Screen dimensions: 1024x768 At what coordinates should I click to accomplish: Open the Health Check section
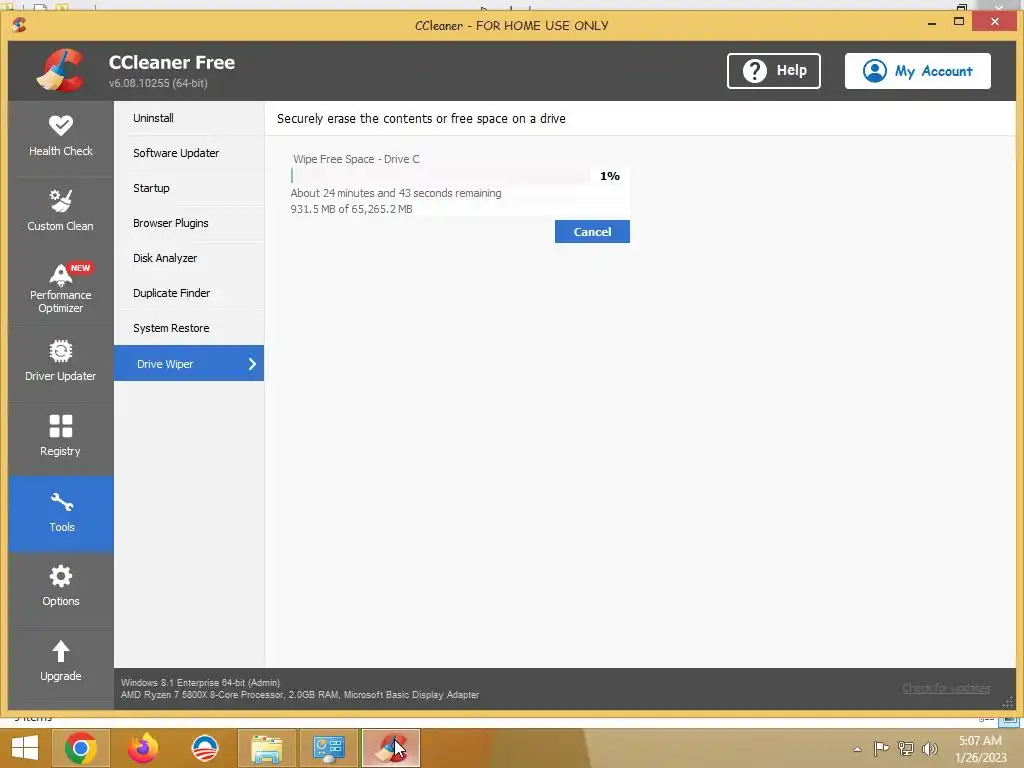tap(61, 138)
